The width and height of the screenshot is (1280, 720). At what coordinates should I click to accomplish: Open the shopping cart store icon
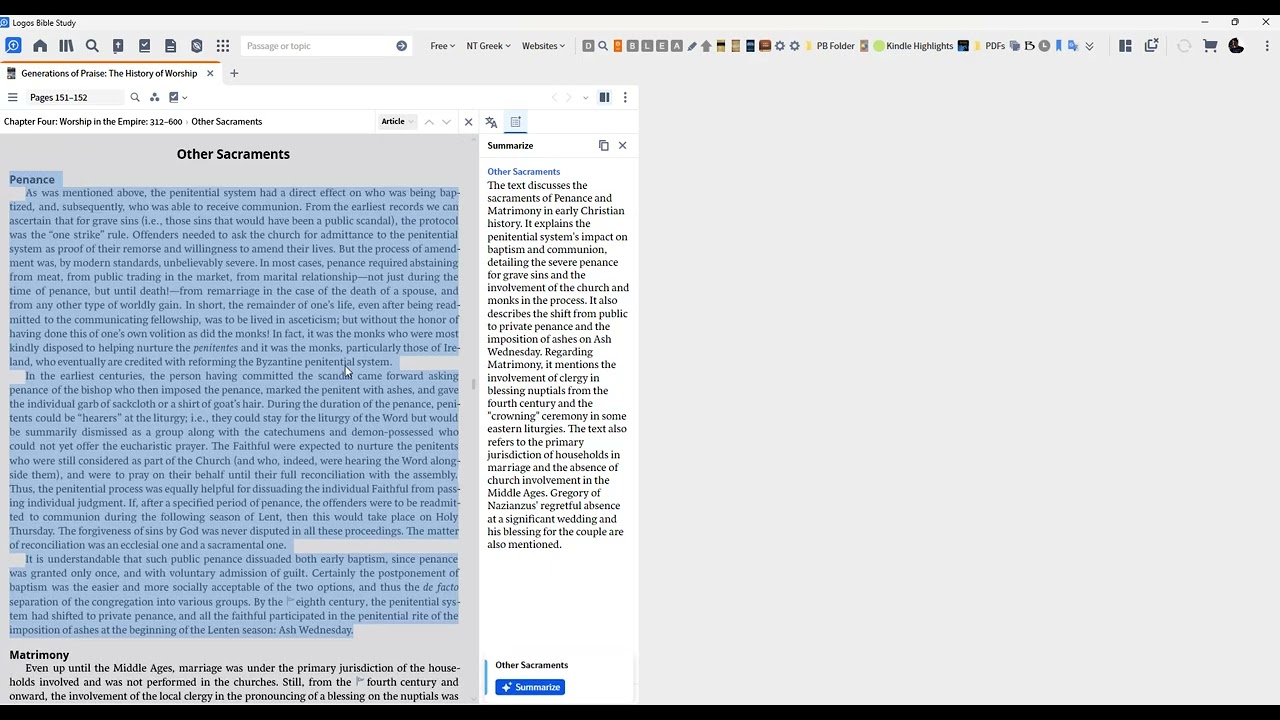[1210, 46]
